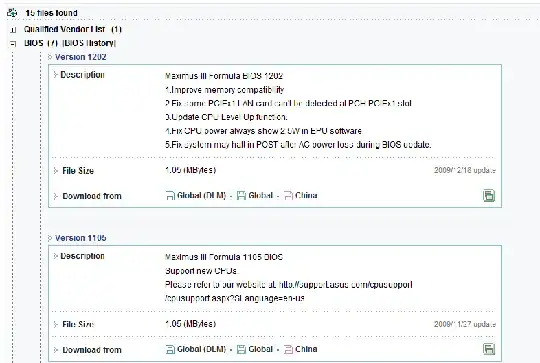Click the Version 1202 Description label

(x=82, y=75)
